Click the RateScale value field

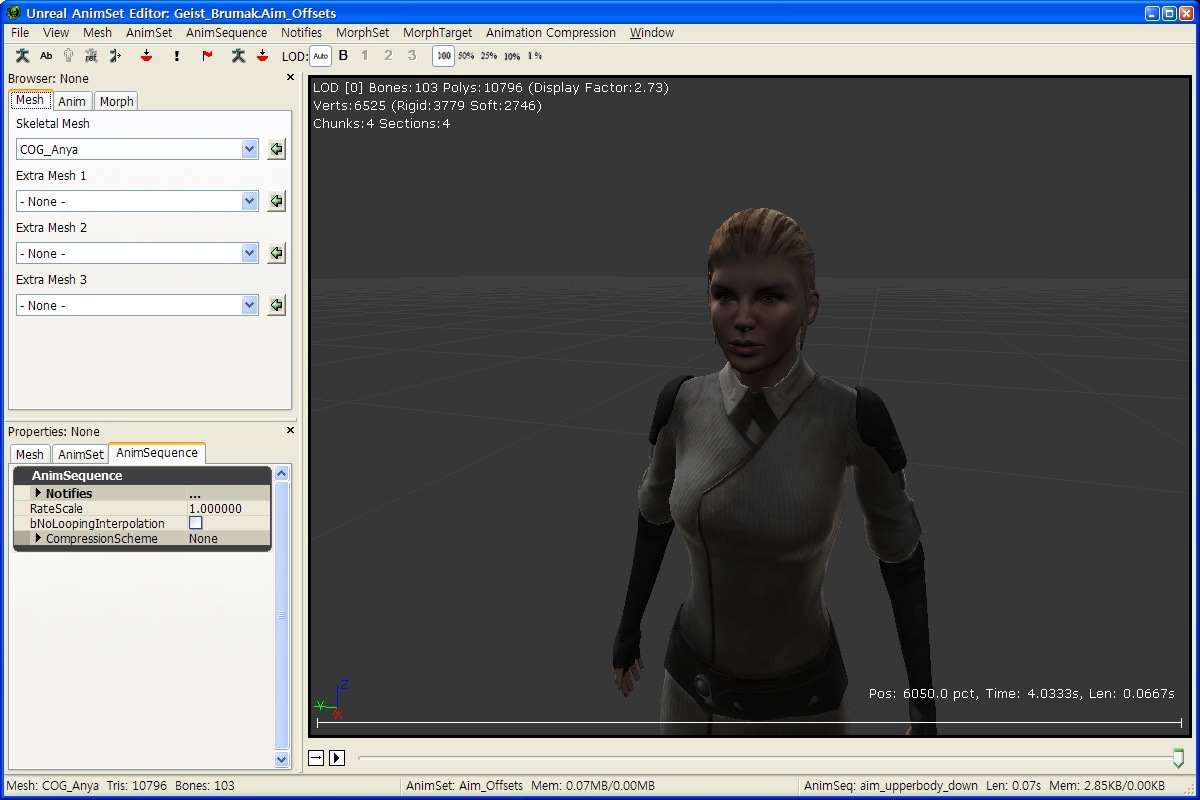pyautogui.click(x=228, y=508)
